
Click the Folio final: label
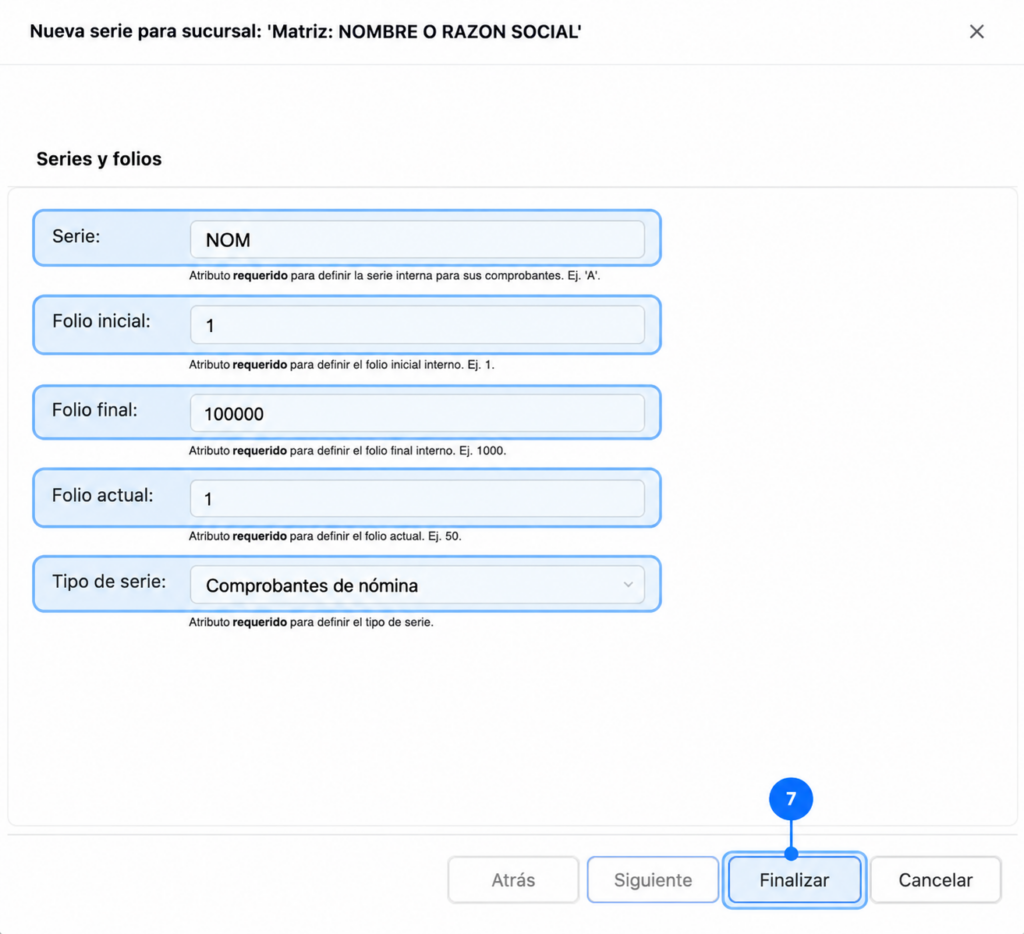point(95,410)
